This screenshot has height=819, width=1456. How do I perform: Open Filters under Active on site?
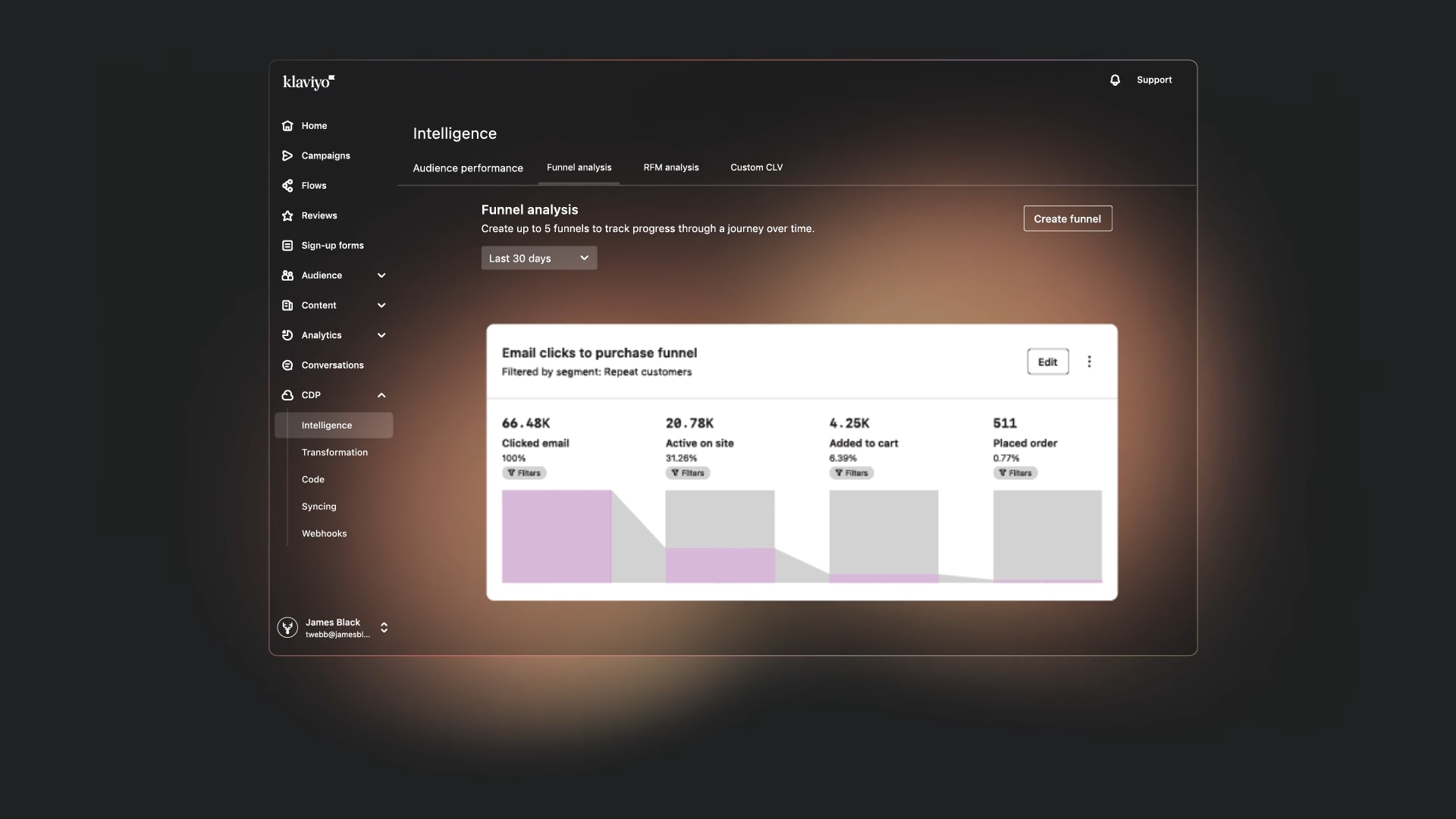(x=688, y=473)
